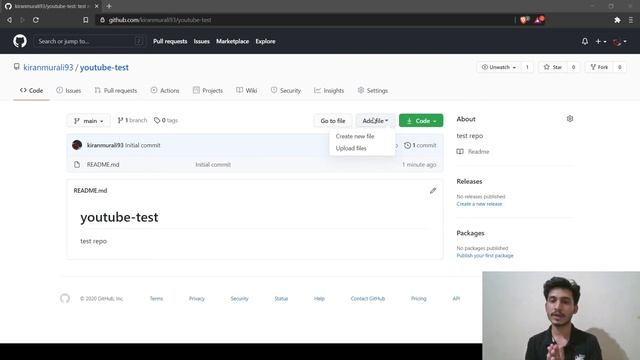This screenshot has height=360, width=640.
Task: Open the plus create-new dropdown
Action: click(x=600, y=41)
